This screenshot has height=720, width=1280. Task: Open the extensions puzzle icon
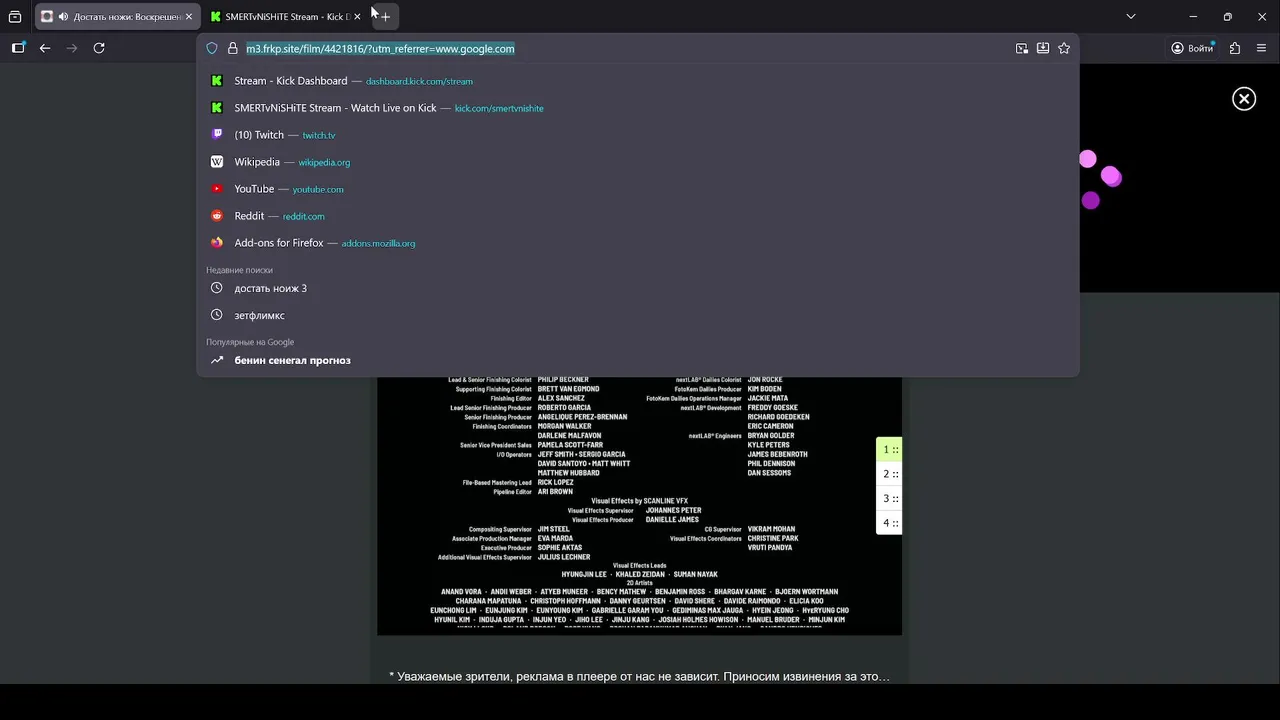click(x=1235, y=48)
